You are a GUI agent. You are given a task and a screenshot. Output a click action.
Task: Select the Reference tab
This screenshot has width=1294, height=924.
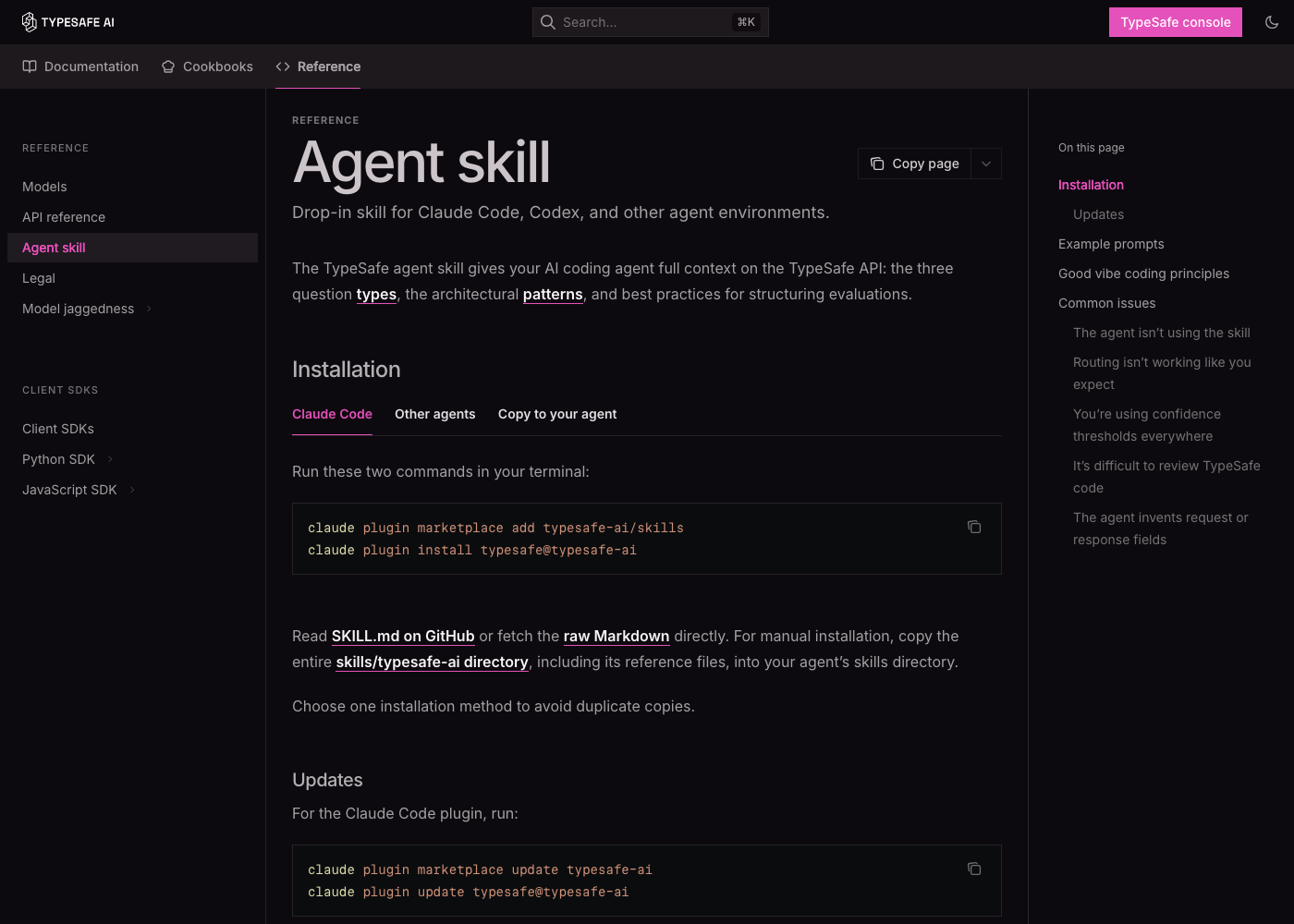(x=318, y=67)
